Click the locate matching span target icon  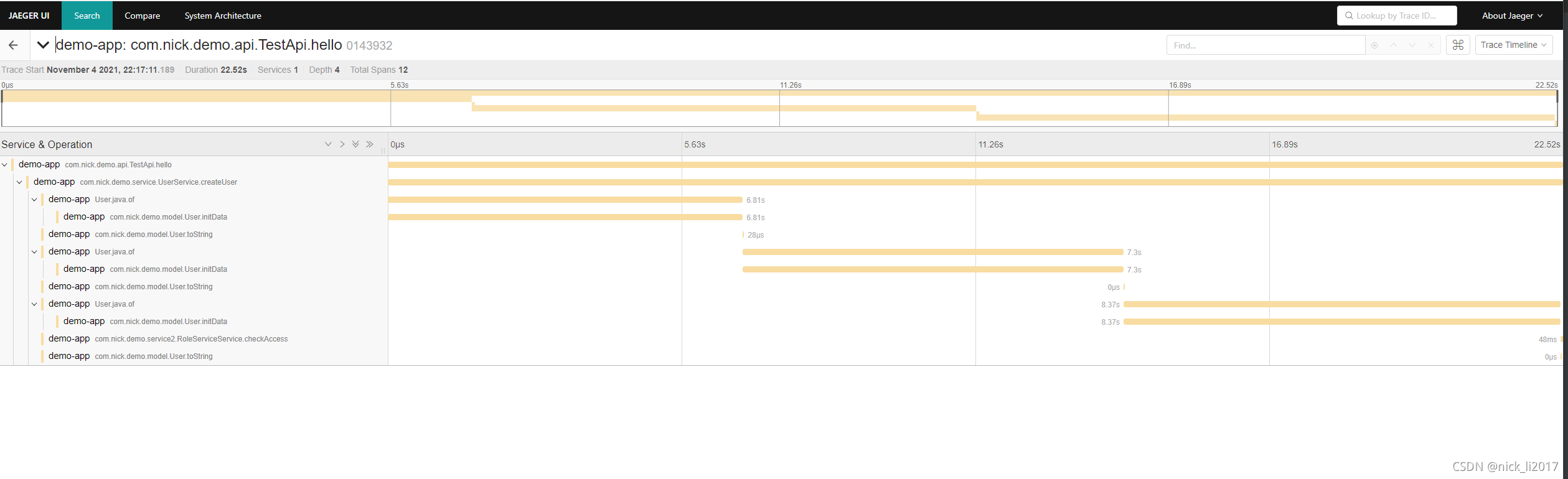1374,45
